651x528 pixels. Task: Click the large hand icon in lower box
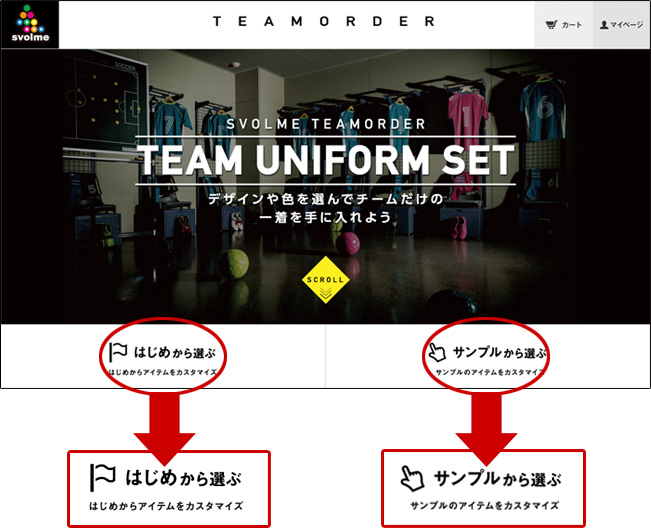tap(412, 478)
